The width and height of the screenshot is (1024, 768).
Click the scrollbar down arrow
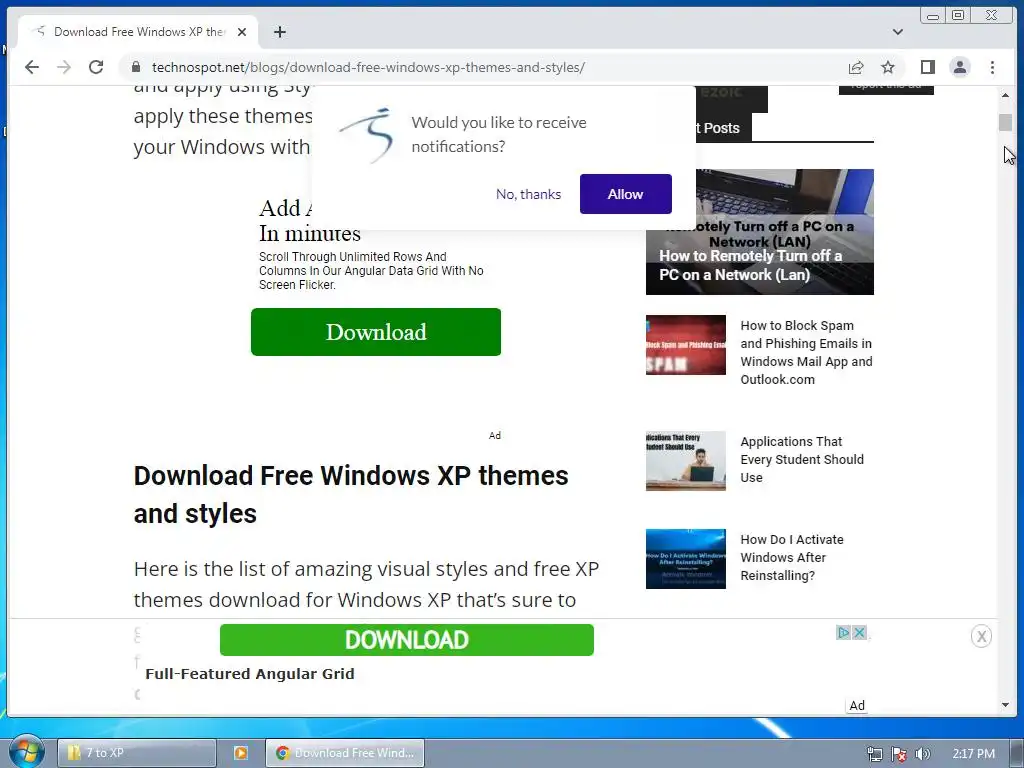(x=1005, y=705)
